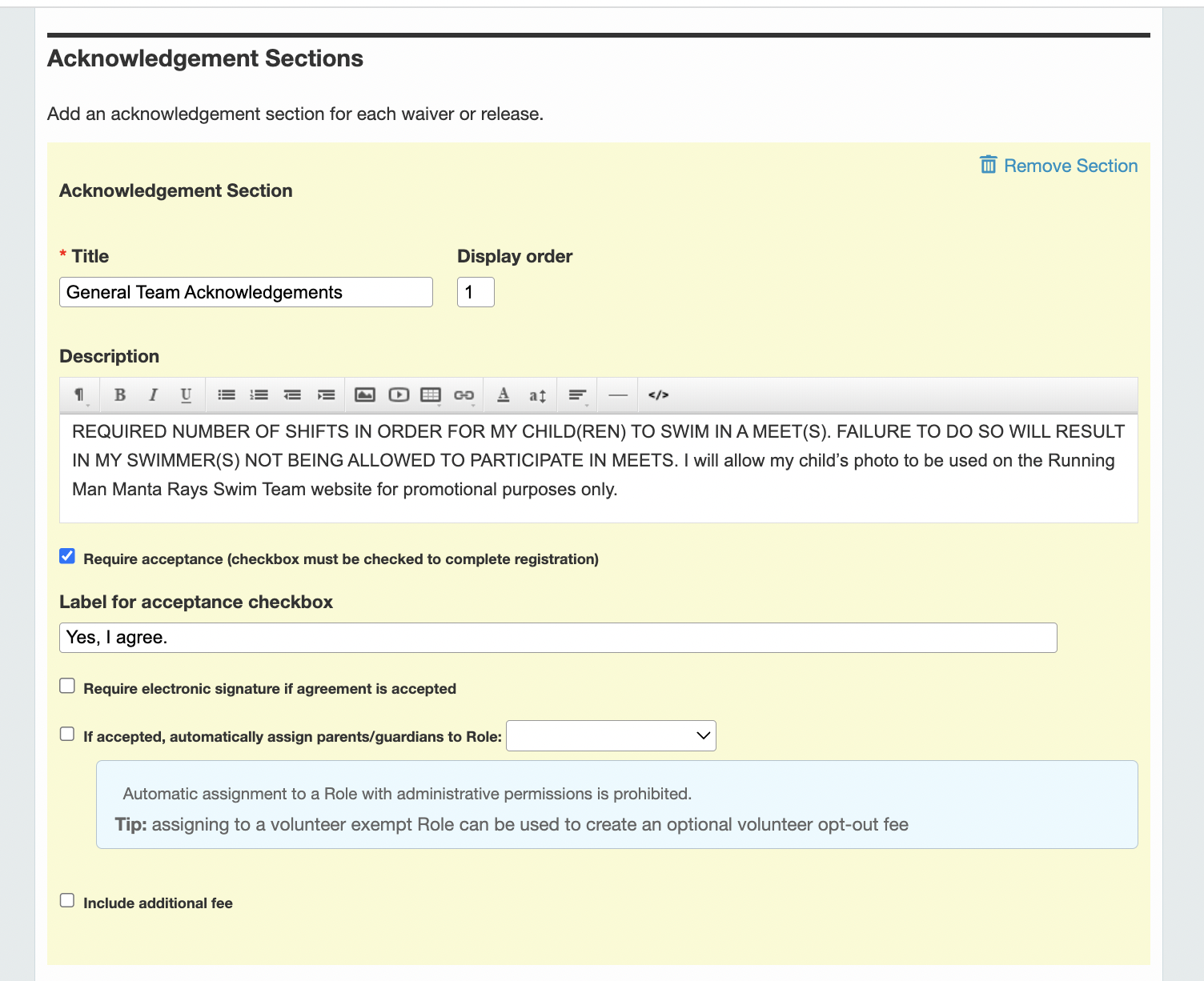The height and width of the screenshot is (981, 1204).
Task: Toggle bold formatting in the description editor
Action: tap(120, 394)
